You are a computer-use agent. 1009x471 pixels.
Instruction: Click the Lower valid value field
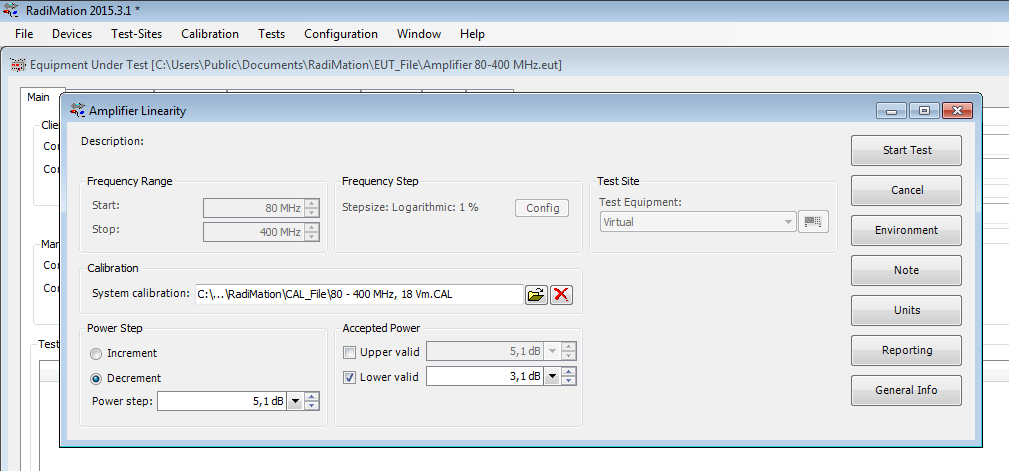485,377
